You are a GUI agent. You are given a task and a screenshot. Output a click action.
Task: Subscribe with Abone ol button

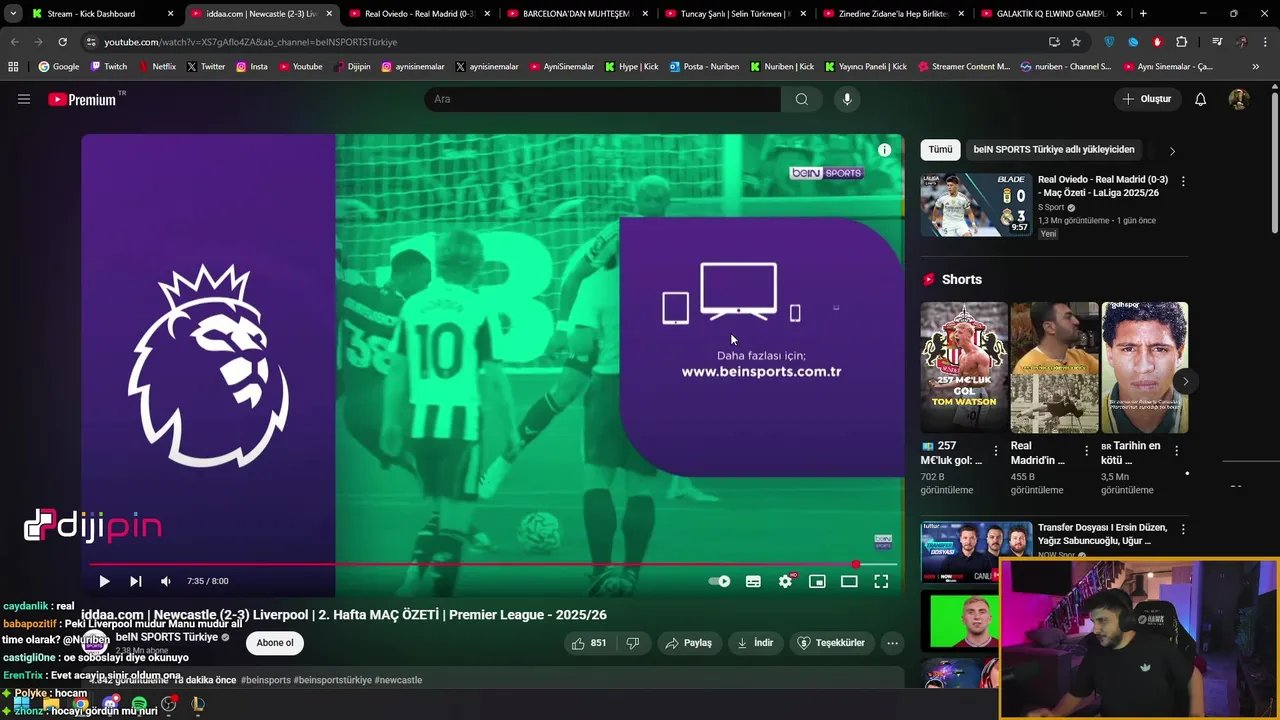(x=275, y=643)
